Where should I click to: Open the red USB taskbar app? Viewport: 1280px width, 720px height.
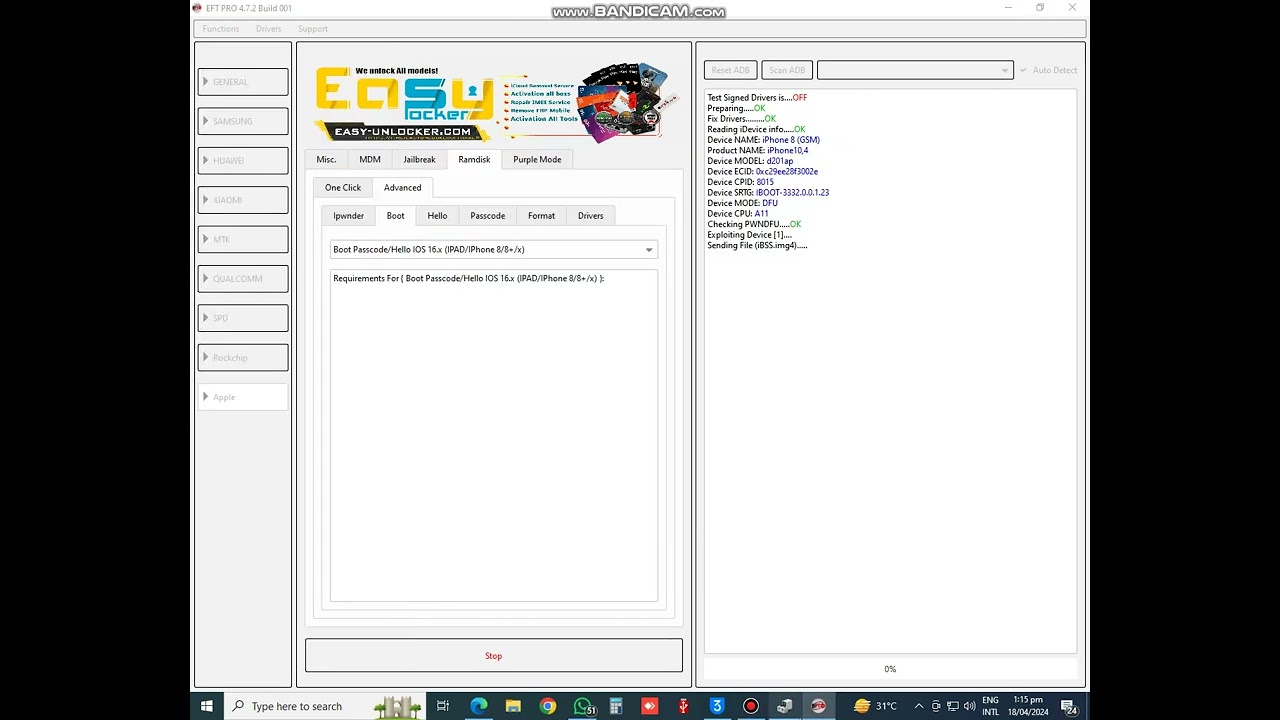683,706
